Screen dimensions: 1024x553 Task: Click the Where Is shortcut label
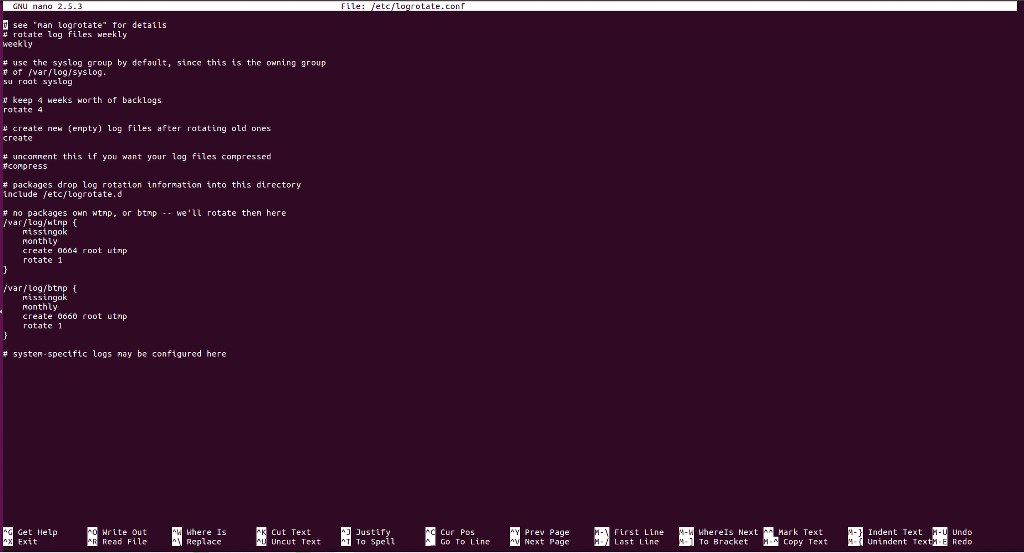click(206, 532)
